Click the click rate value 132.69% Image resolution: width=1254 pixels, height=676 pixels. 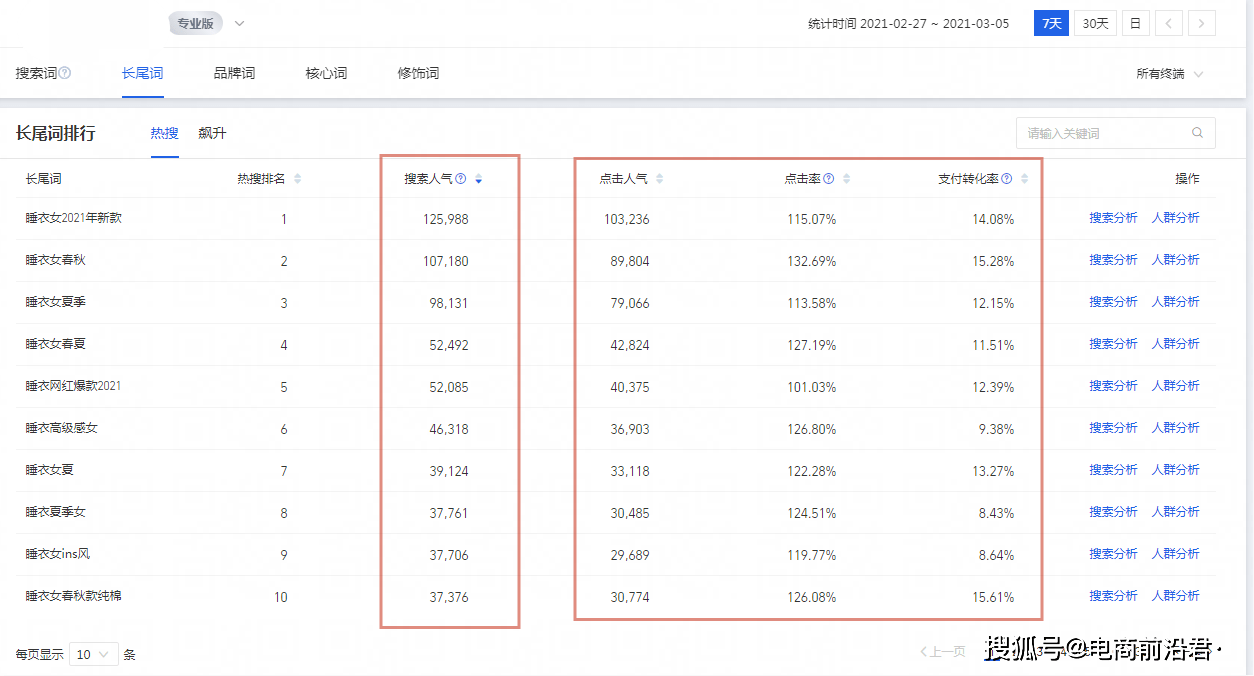tap(811, 261)
